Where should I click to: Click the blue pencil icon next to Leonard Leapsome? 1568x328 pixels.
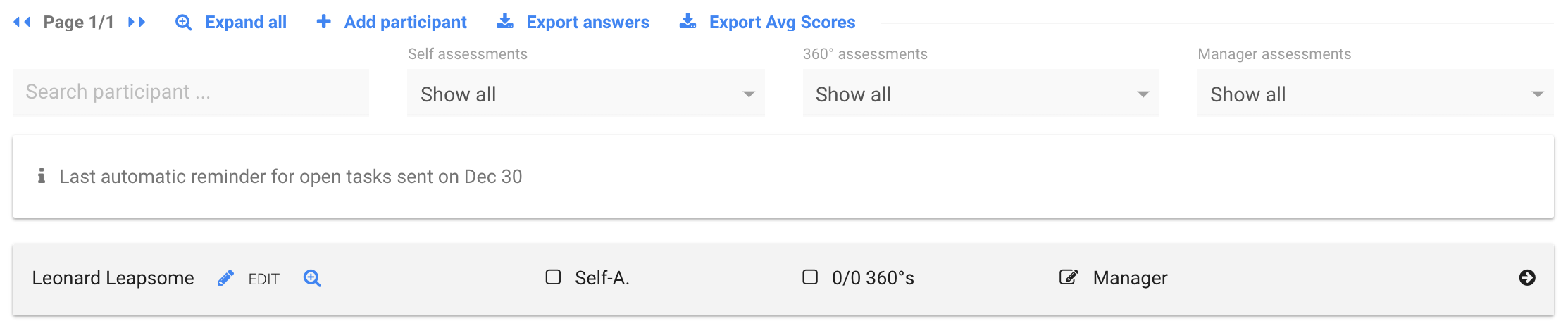tap(225, 278)
